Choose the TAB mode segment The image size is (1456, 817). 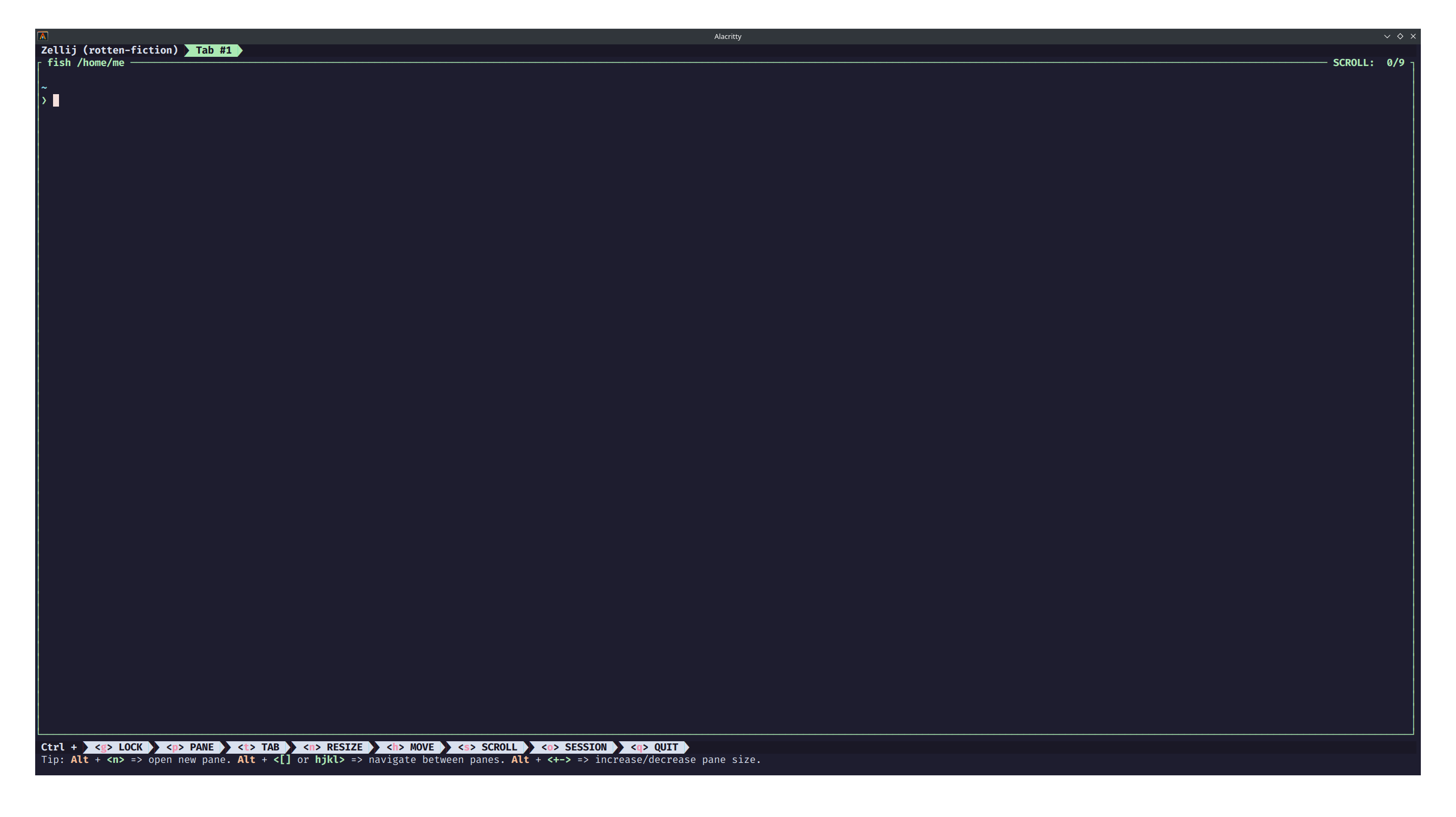click(x=258, y=747)
